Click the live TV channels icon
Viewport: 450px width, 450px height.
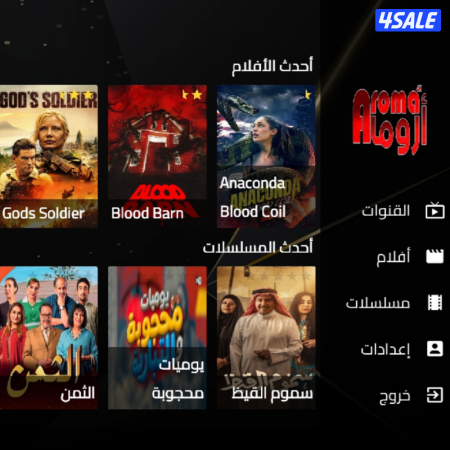435,210
